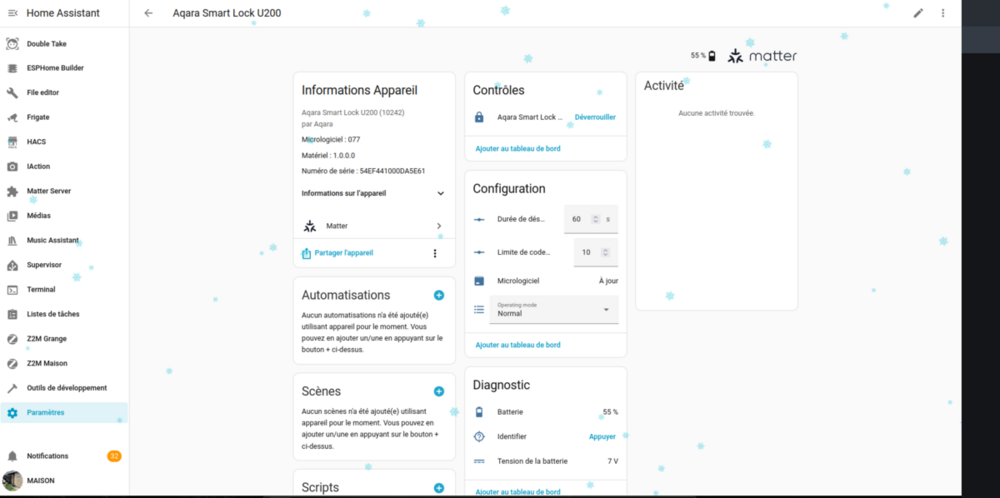Click the stepper arrows on the 10 field
The height and width of the screenshot is (498, 1000).
click(605, 253)
